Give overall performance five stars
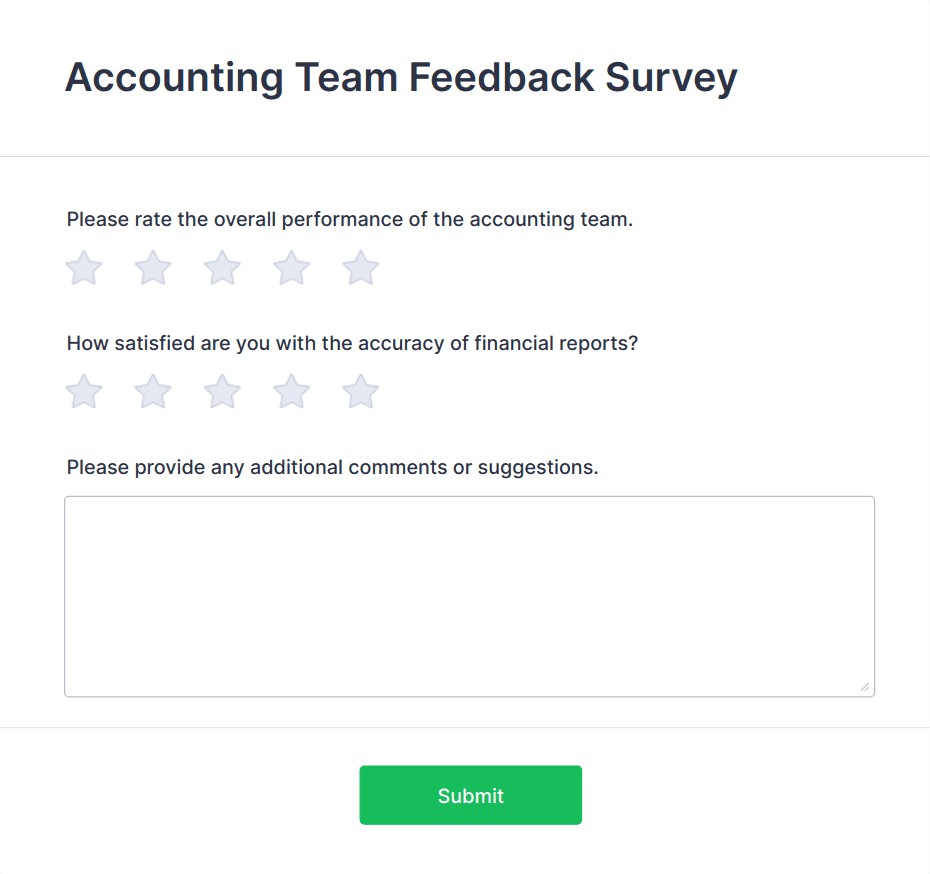The height and width of the screenshot is (874, 930). [361, 268]
